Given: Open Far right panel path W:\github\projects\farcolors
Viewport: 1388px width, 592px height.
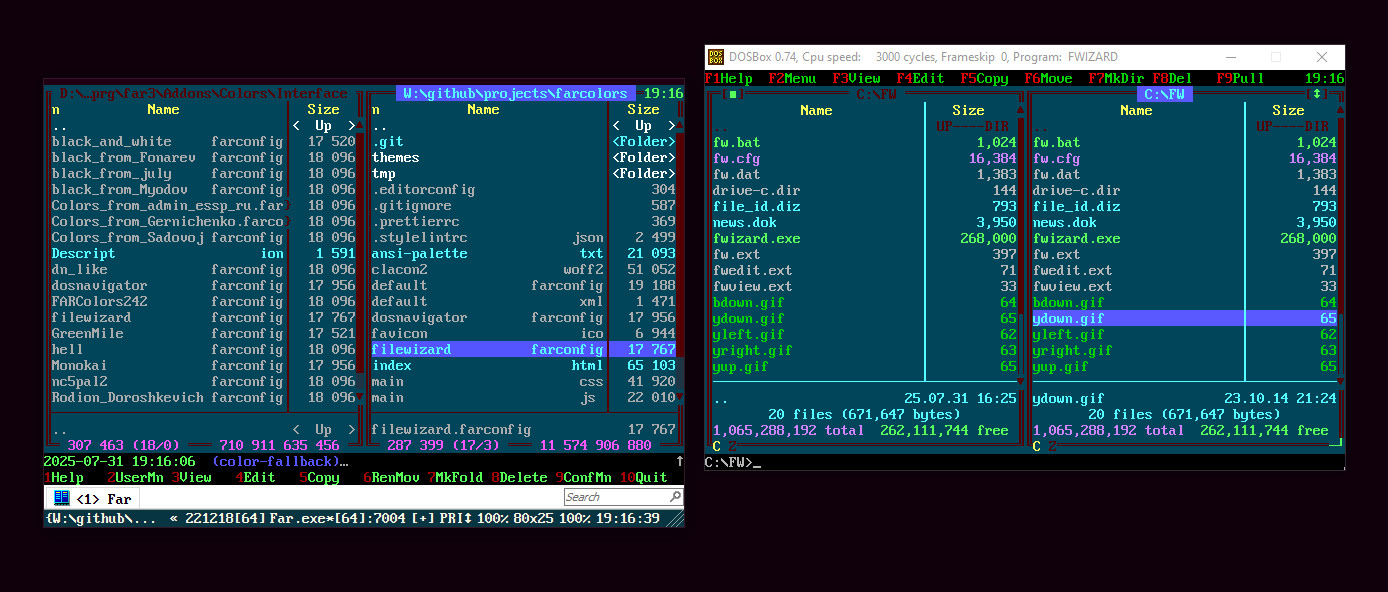Looking at the screenshot, I should tap(516, 93).
